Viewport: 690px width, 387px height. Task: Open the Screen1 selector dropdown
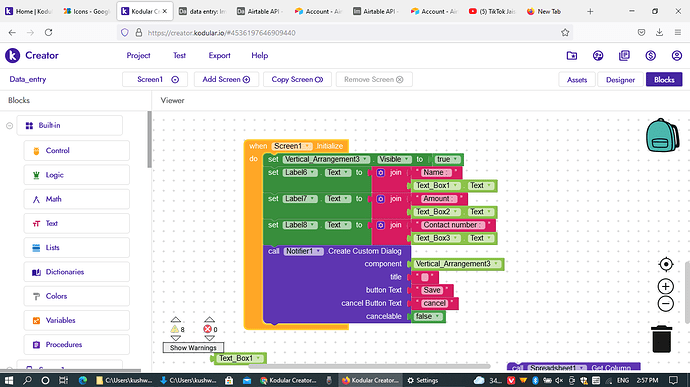pos(154,79)
